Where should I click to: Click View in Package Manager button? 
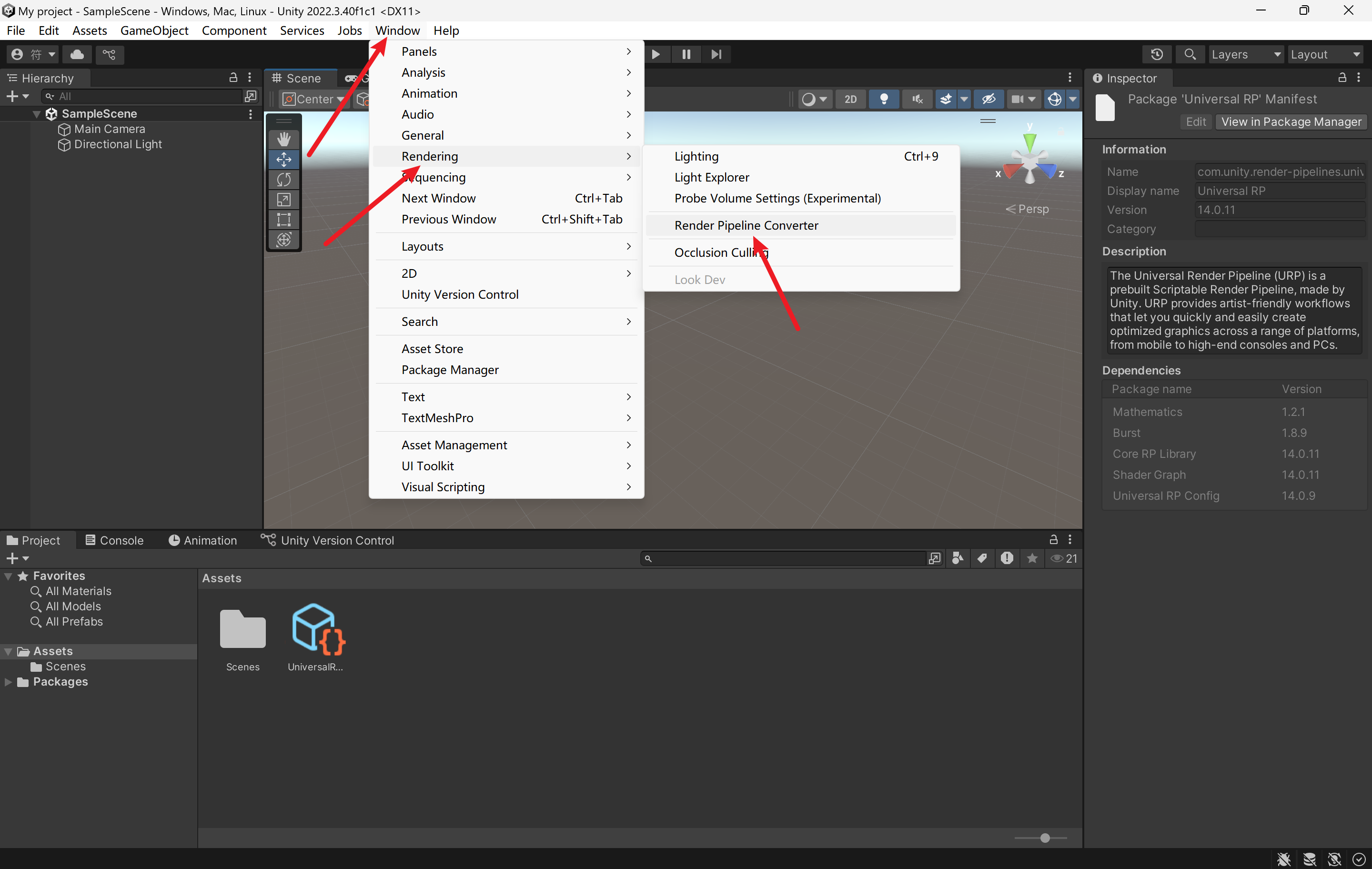1291,121
